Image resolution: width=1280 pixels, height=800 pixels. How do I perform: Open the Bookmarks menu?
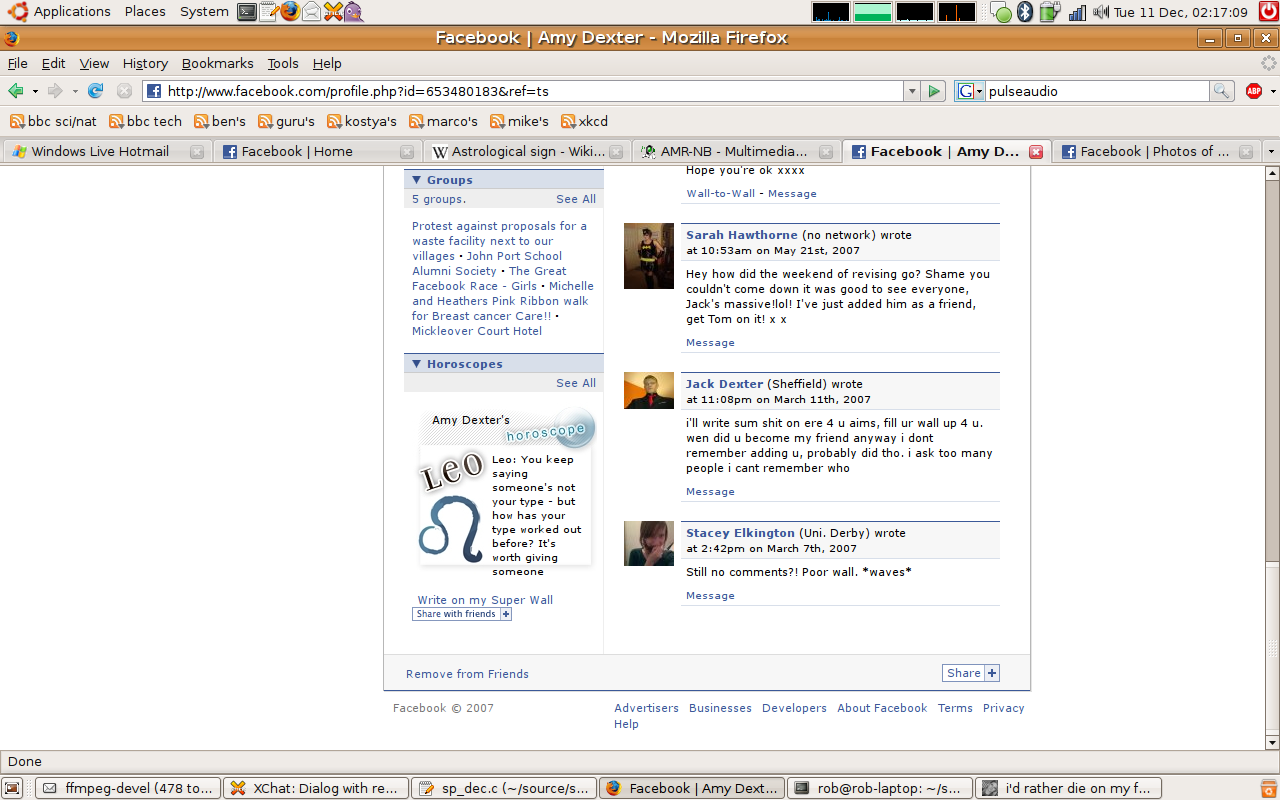(x=218, y=63)
